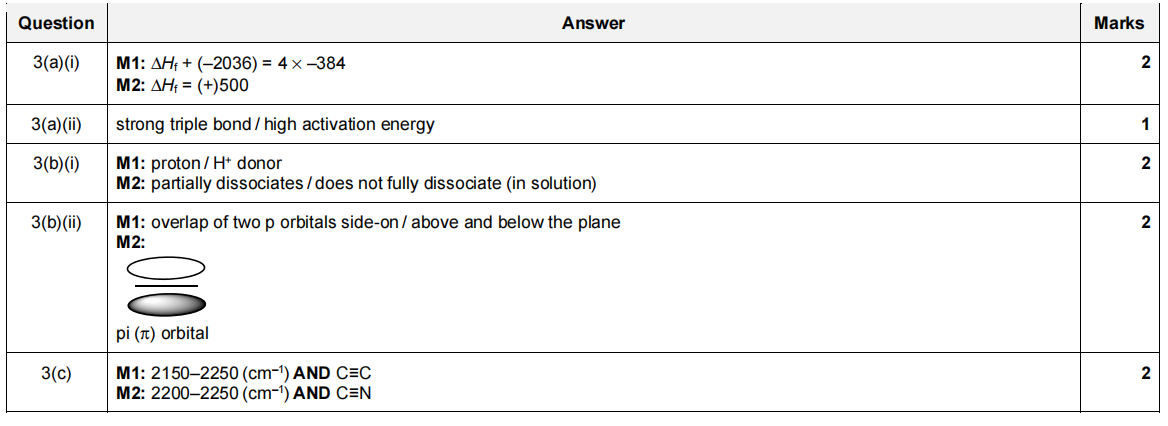Click question number 3(b)(ii)
This screenshot has height=426, width=1168.
56,222
